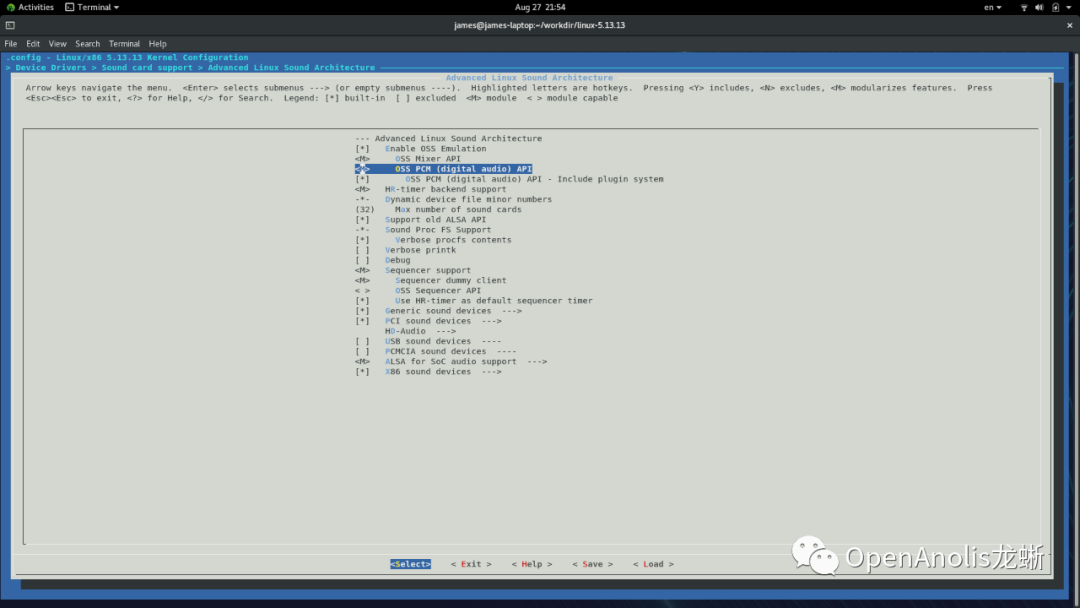Open the Terminal menu in the menu bar

tap(124, 43)
